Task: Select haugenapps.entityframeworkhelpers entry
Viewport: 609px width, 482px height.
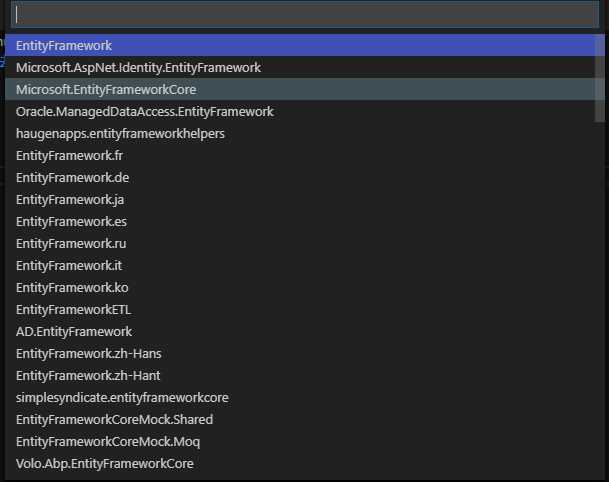Action: tap(305, 134)
